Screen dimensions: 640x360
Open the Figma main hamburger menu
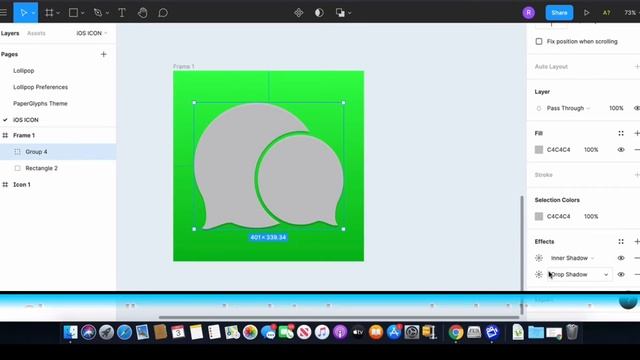(3, 13)
